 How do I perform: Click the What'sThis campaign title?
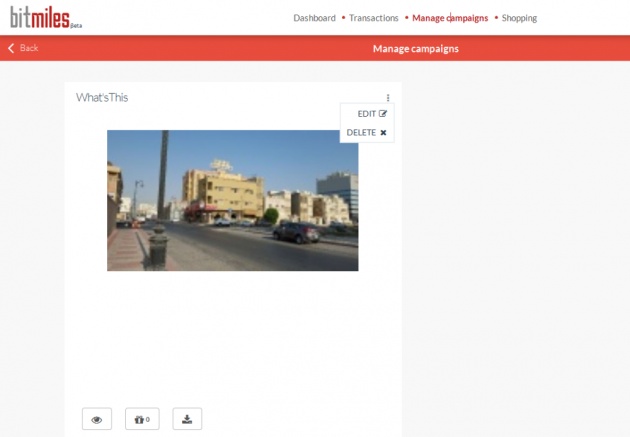click(102, 98)
